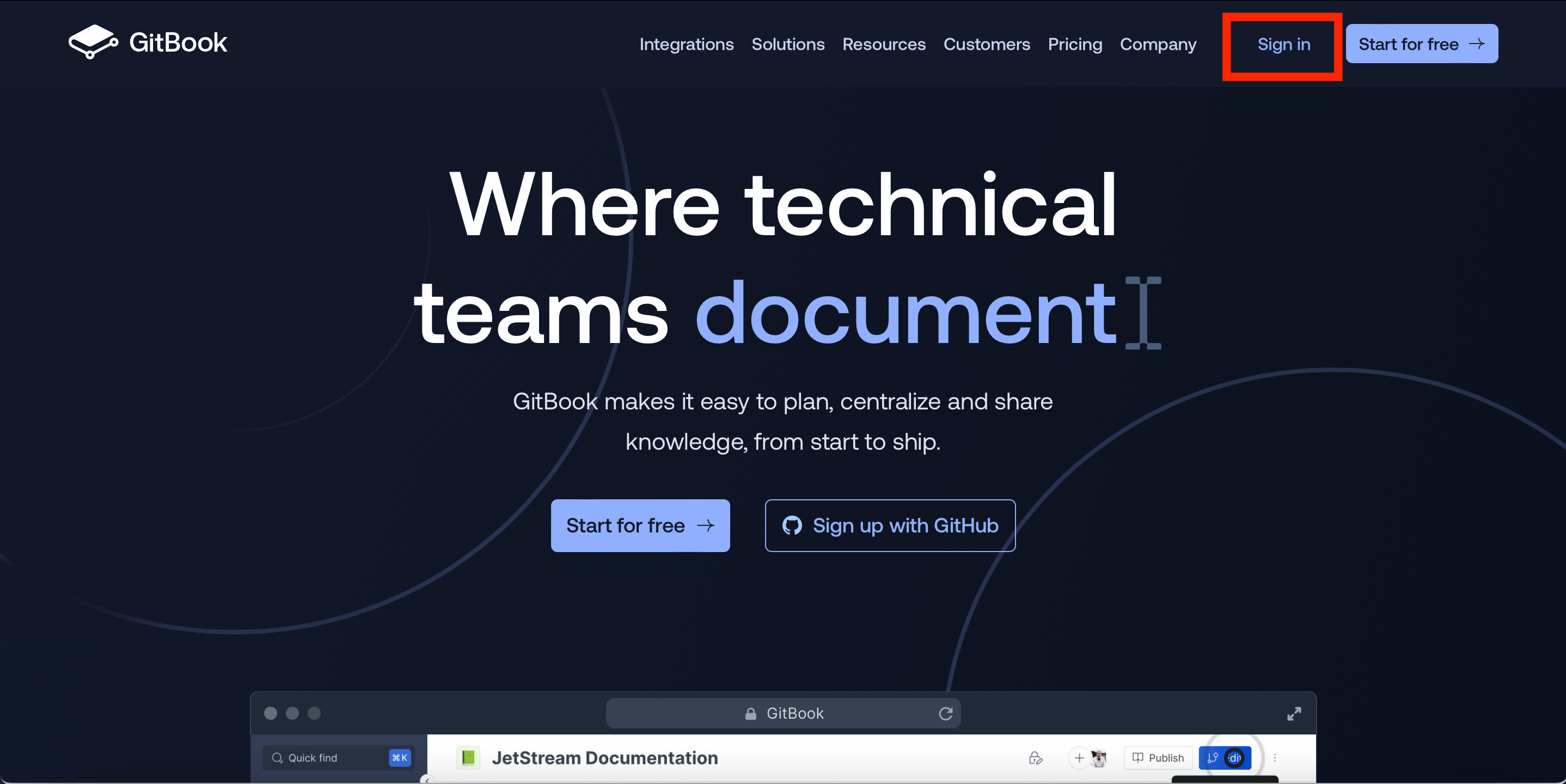Open the Pricing page
1566x784 pixels.
pyautogui.click(x=1074, y=44)
